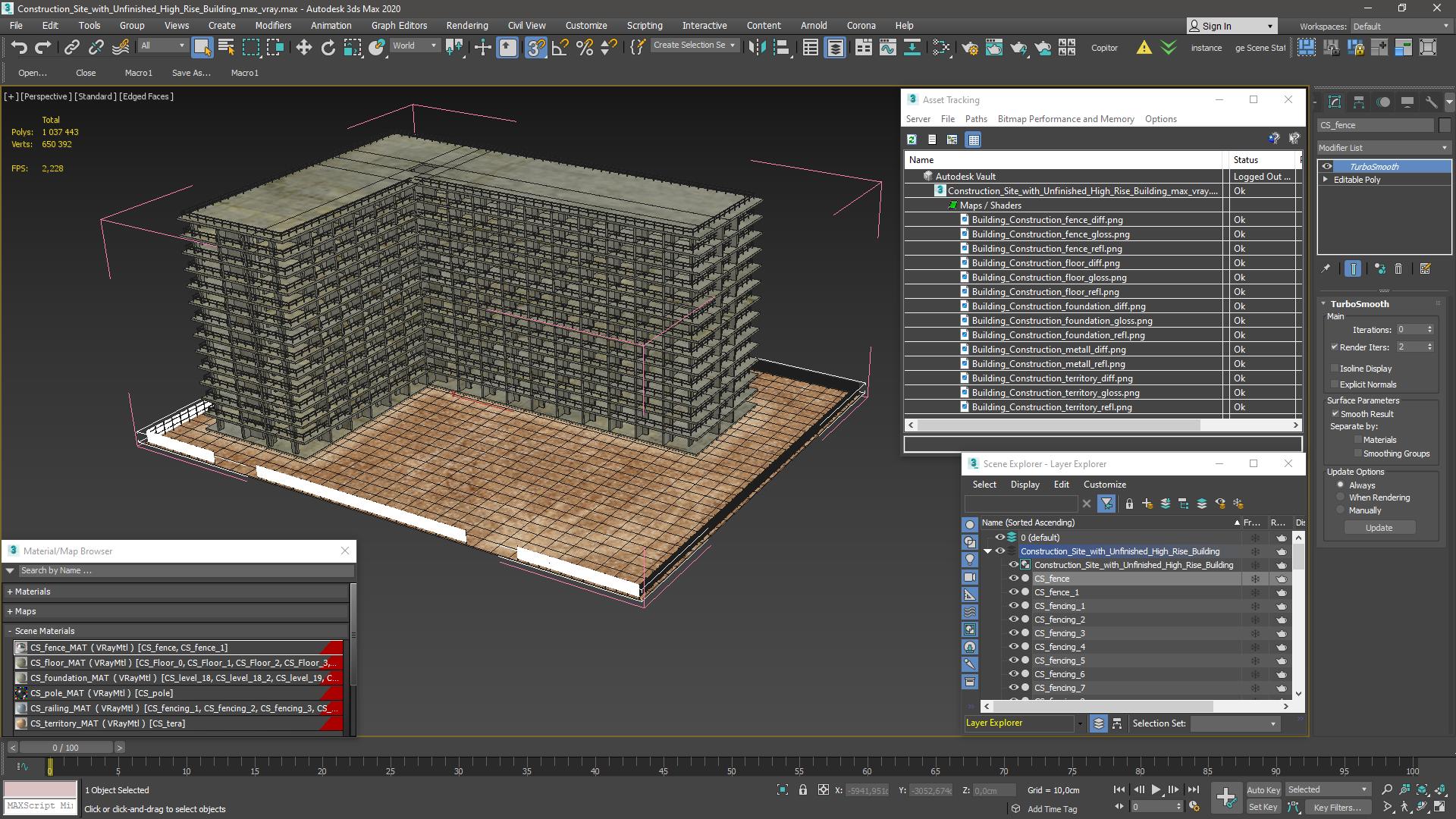
Task: Uncheck the Smooth Result checkbox
Action: pos(1335,414)
